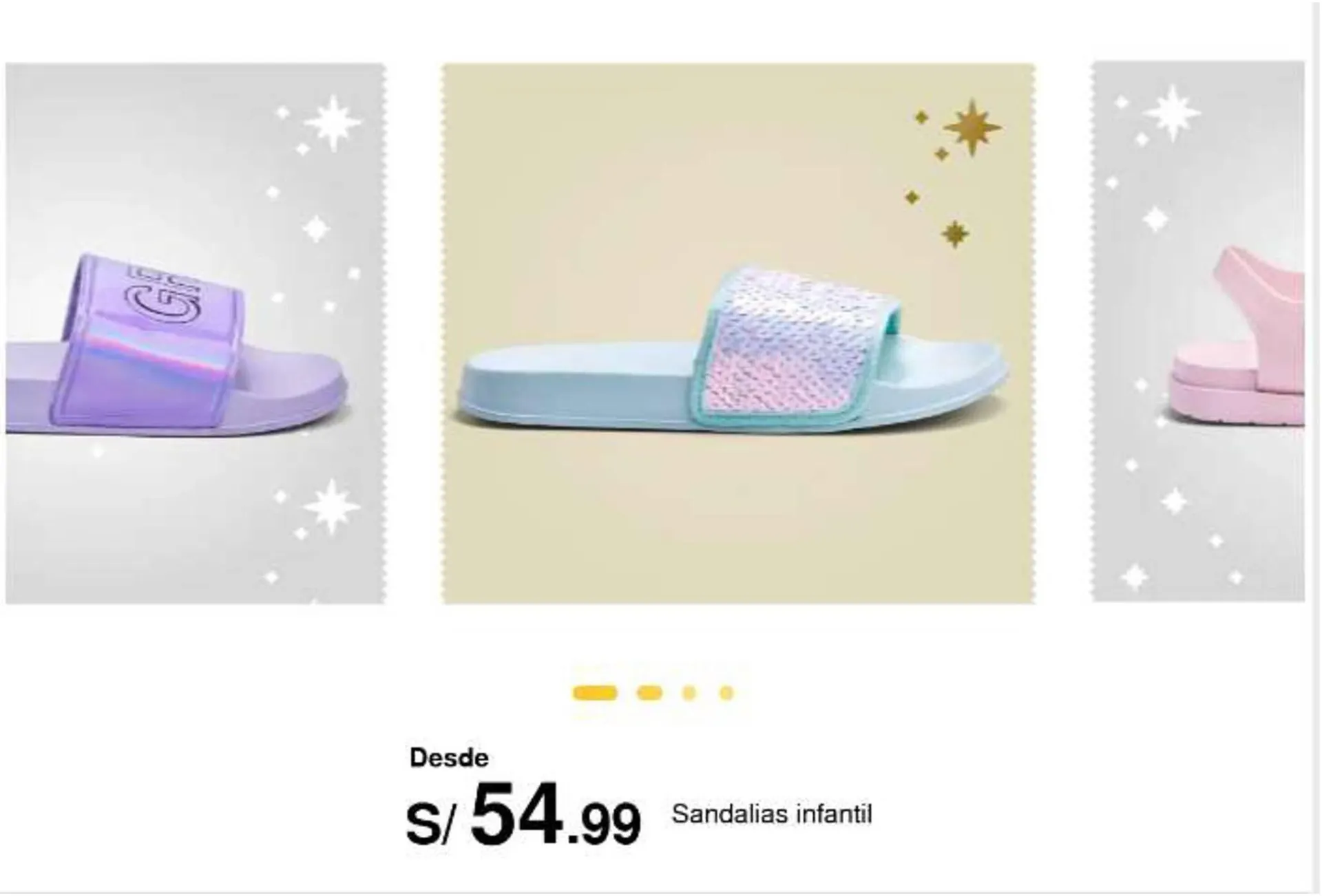Click the G logo on the purple sandal strap
The image size is (1322, 896).
tap(162, 297)
